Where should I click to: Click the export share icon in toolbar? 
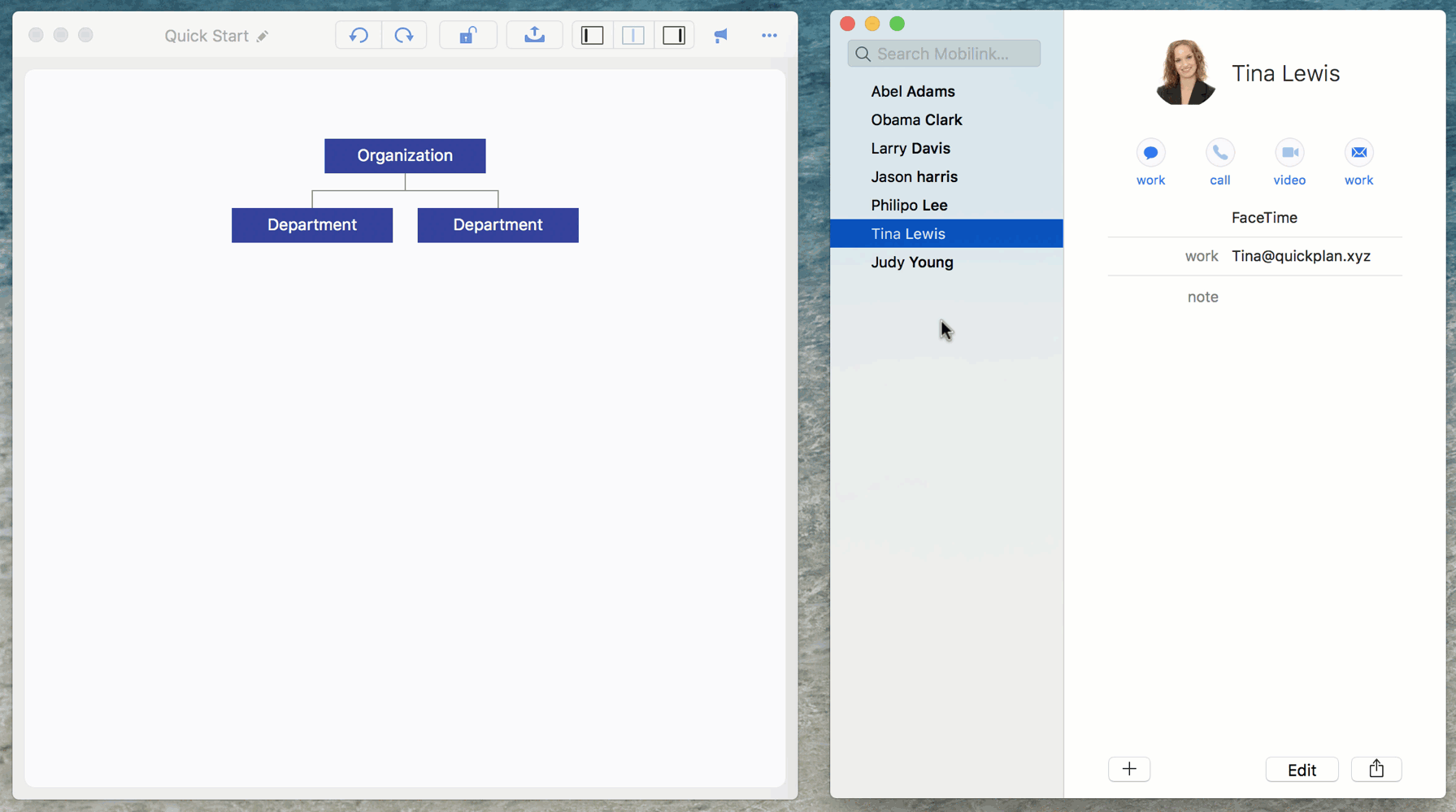[x=534, y=36]
